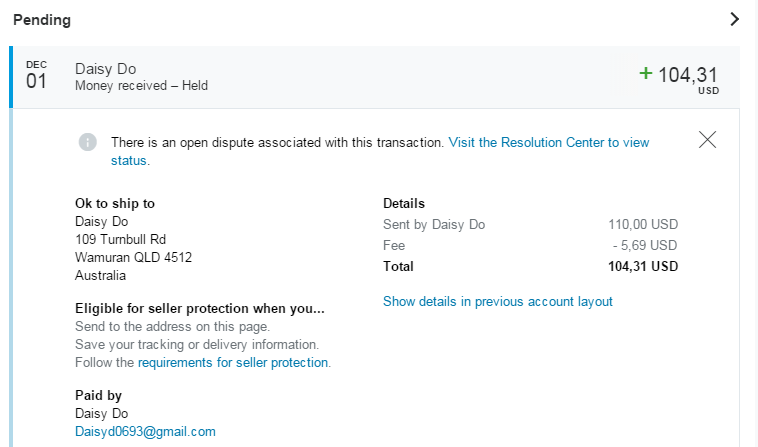Click the Money received – Held status
Image resolution: width=758 pixels, height=447 pixels.
coord(141,86)
